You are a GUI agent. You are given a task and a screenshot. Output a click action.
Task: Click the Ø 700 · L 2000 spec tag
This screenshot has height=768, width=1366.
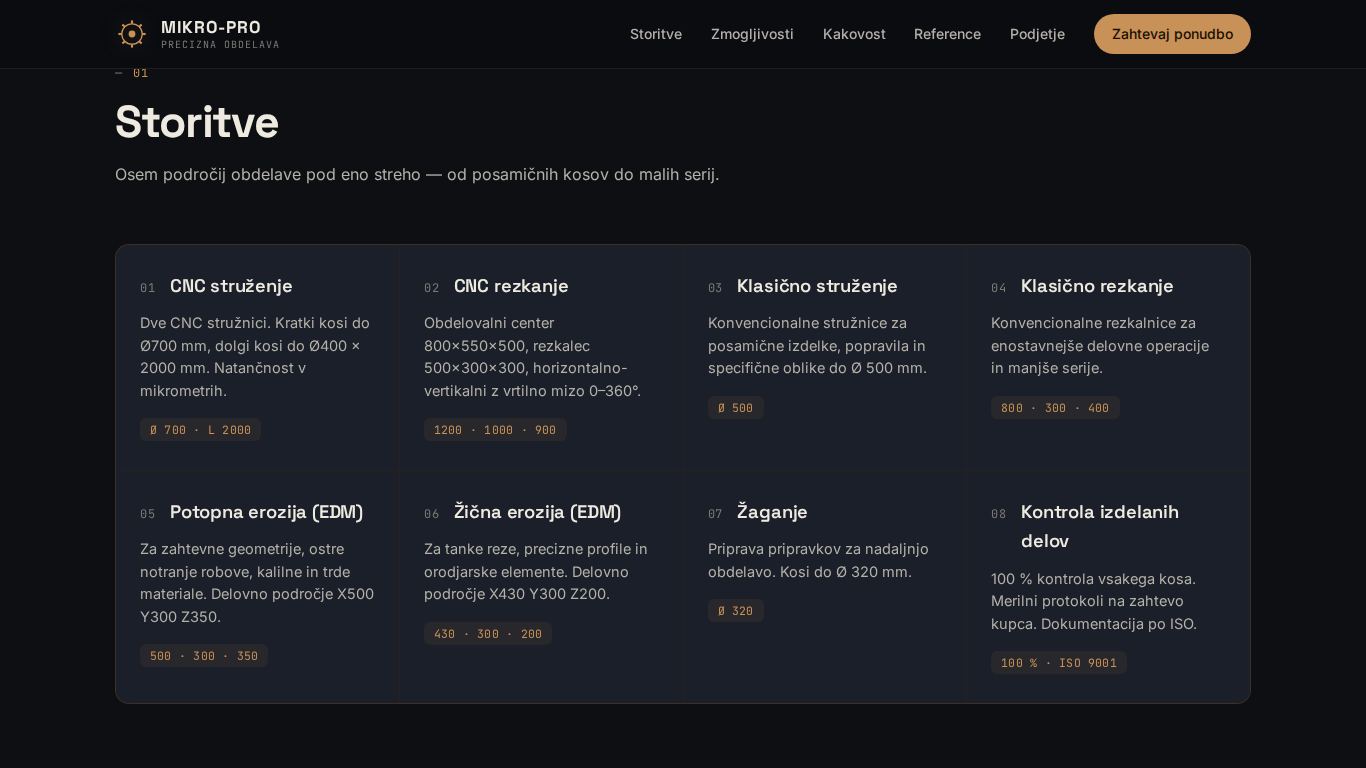[x=200, y=430]
